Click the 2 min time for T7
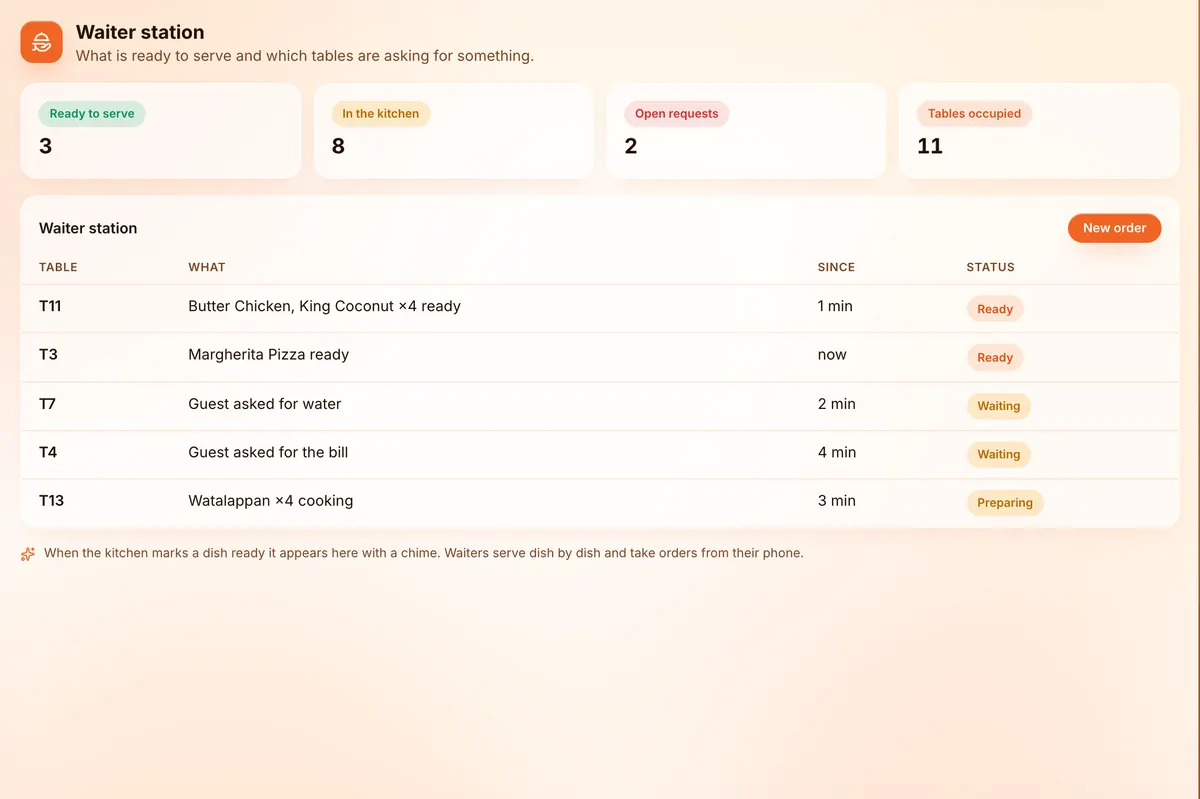Screen dimensions: 1200x799 click(x=836, y=404)
